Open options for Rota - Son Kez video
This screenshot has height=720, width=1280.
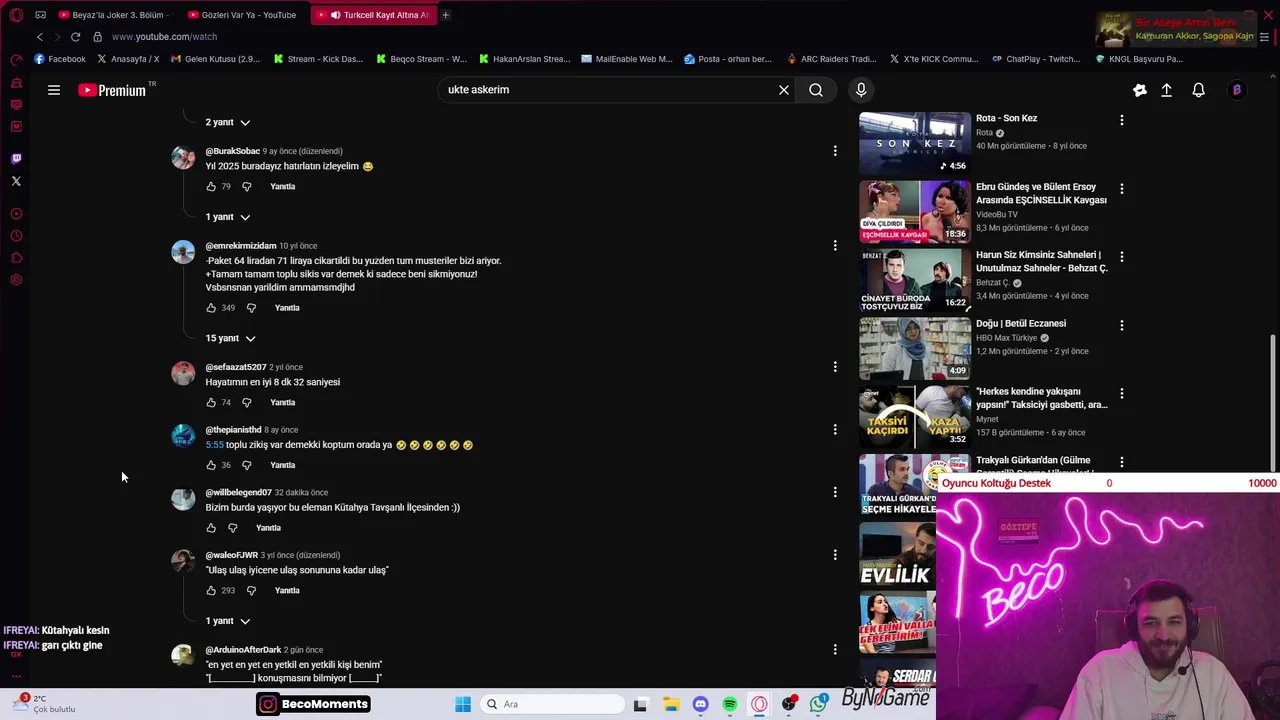pos(1121,120)
